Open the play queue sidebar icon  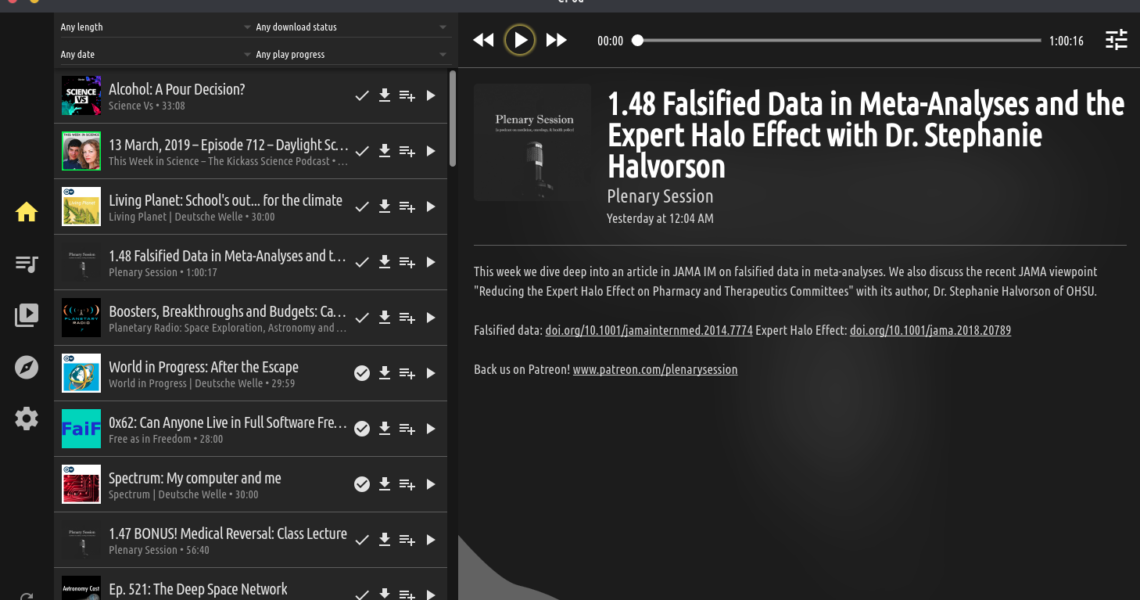click(x=27, y=264)
